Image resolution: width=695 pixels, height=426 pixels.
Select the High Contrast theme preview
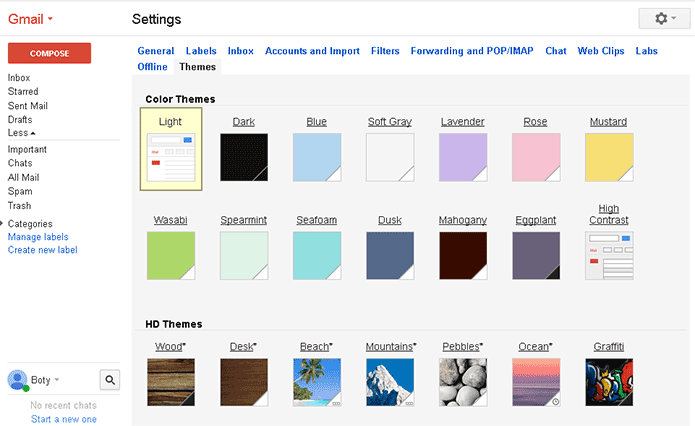[x=609, y=256]
